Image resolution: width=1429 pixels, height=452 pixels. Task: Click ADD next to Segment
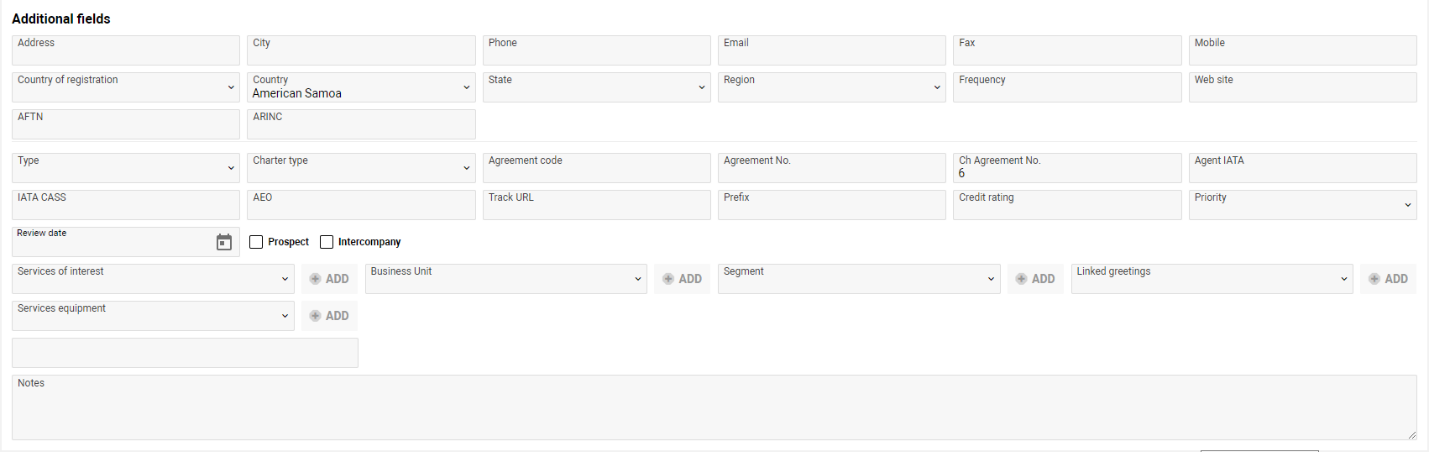tap(1036, 279)
